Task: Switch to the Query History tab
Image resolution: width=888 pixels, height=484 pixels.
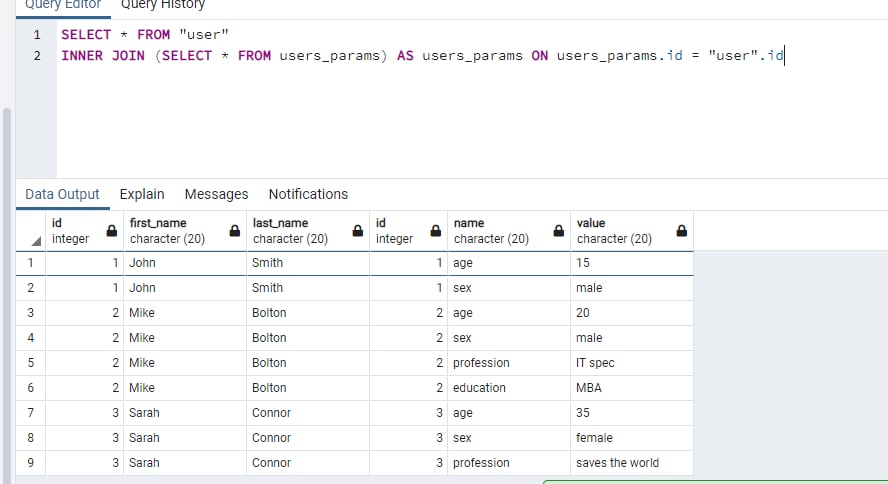Action: (x=163, y=6)
